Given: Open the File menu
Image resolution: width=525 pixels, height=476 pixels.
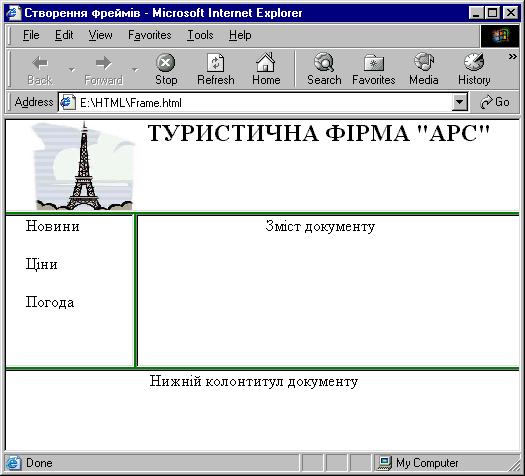Looking at the screenshot, I should 31,35.
